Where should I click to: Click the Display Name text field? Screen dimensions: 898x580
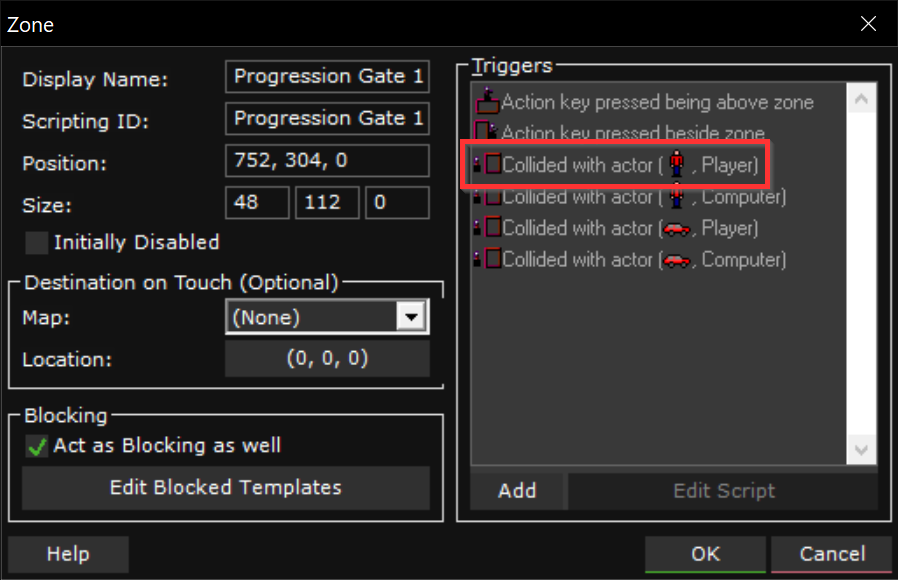click(x=327, y=76)
